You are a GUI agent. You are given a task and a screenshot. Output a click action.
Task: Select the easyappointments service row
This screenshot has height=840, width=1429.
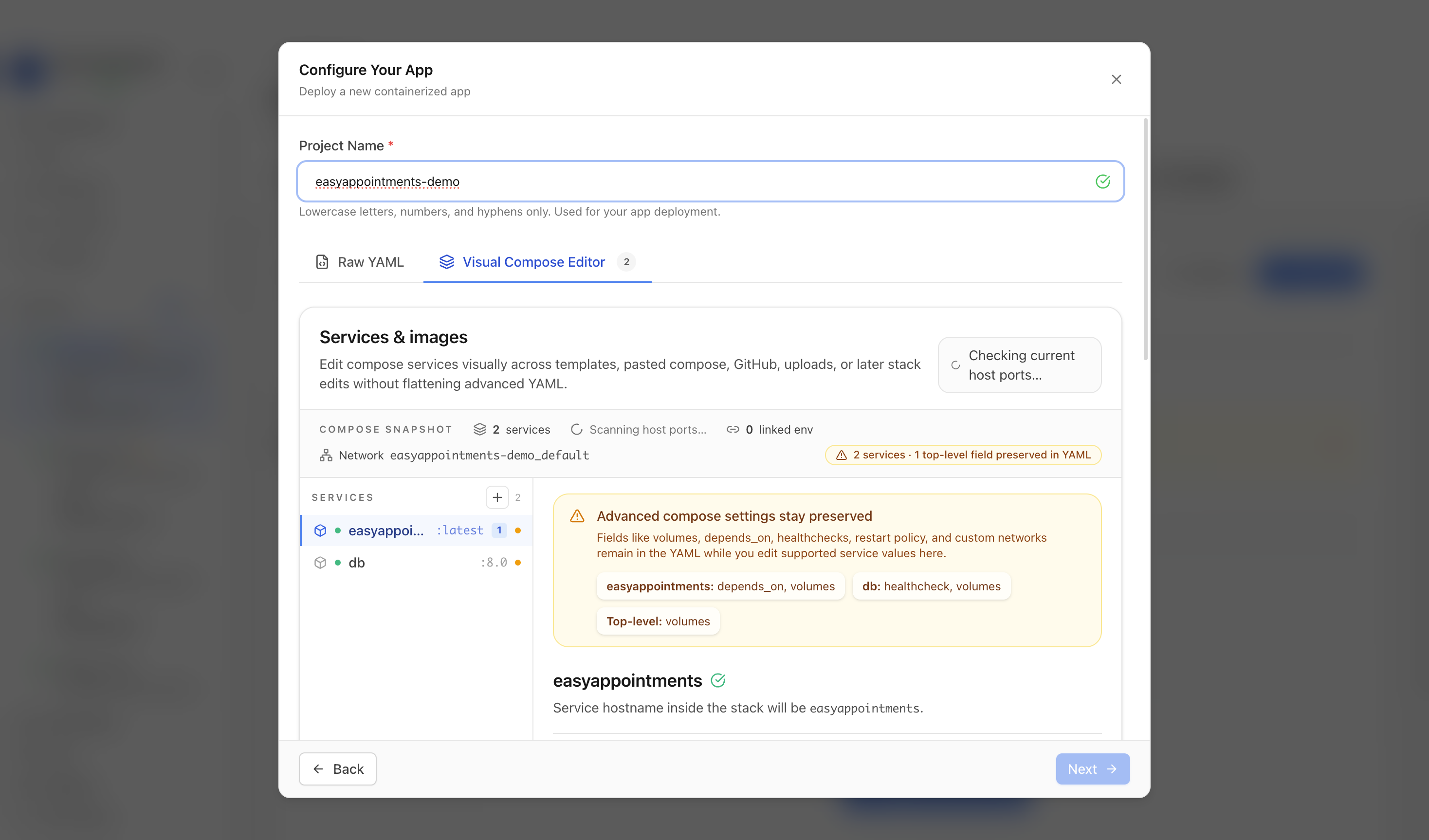416,530
